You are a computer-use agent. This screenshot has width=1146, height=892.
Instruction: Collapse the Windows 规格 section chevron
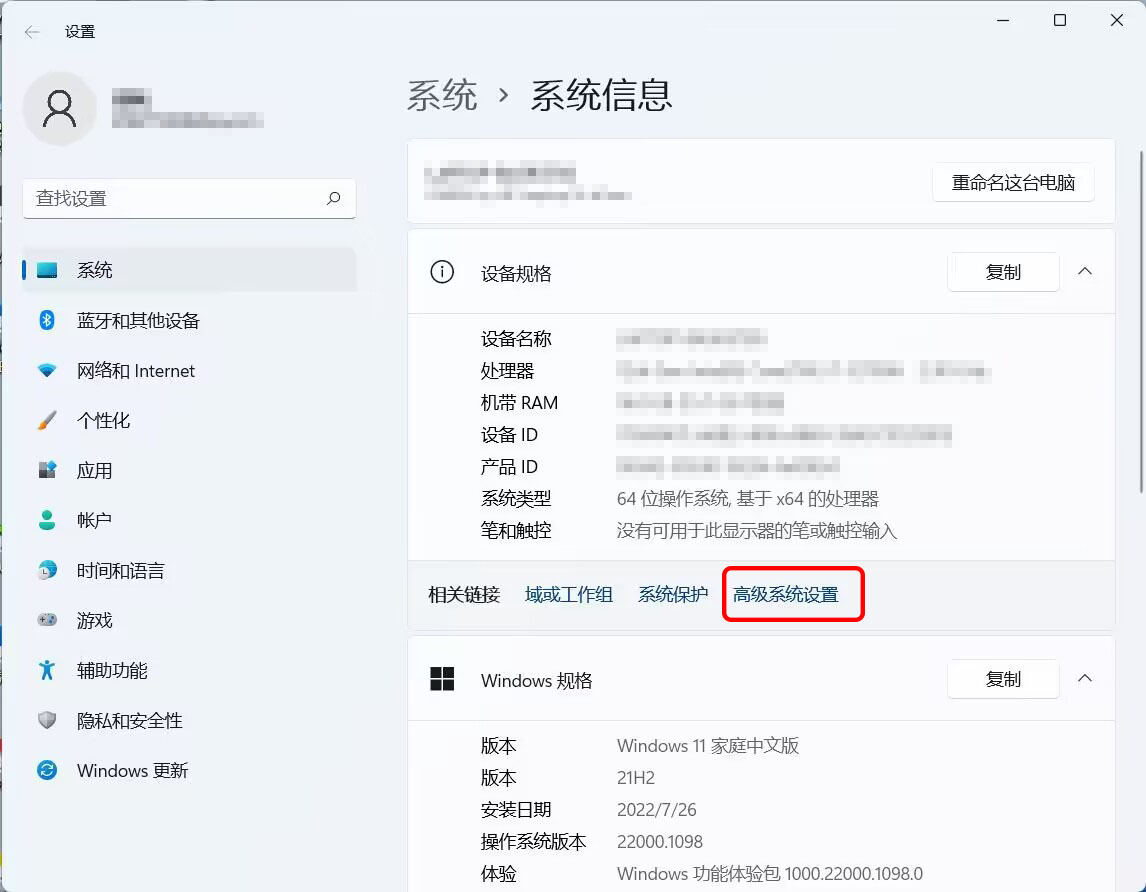coord(1085,679)
